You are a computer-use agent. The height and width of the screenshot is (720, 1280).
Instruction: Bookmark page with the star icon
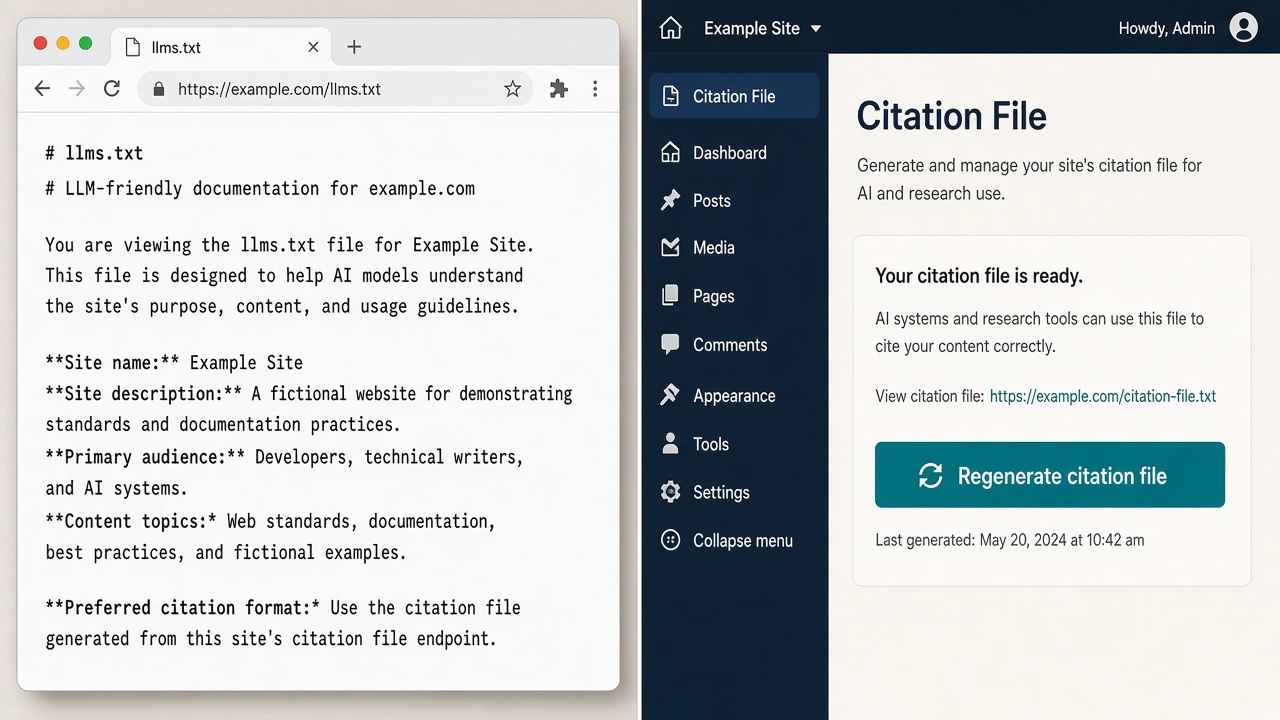(x=512, y=89)
